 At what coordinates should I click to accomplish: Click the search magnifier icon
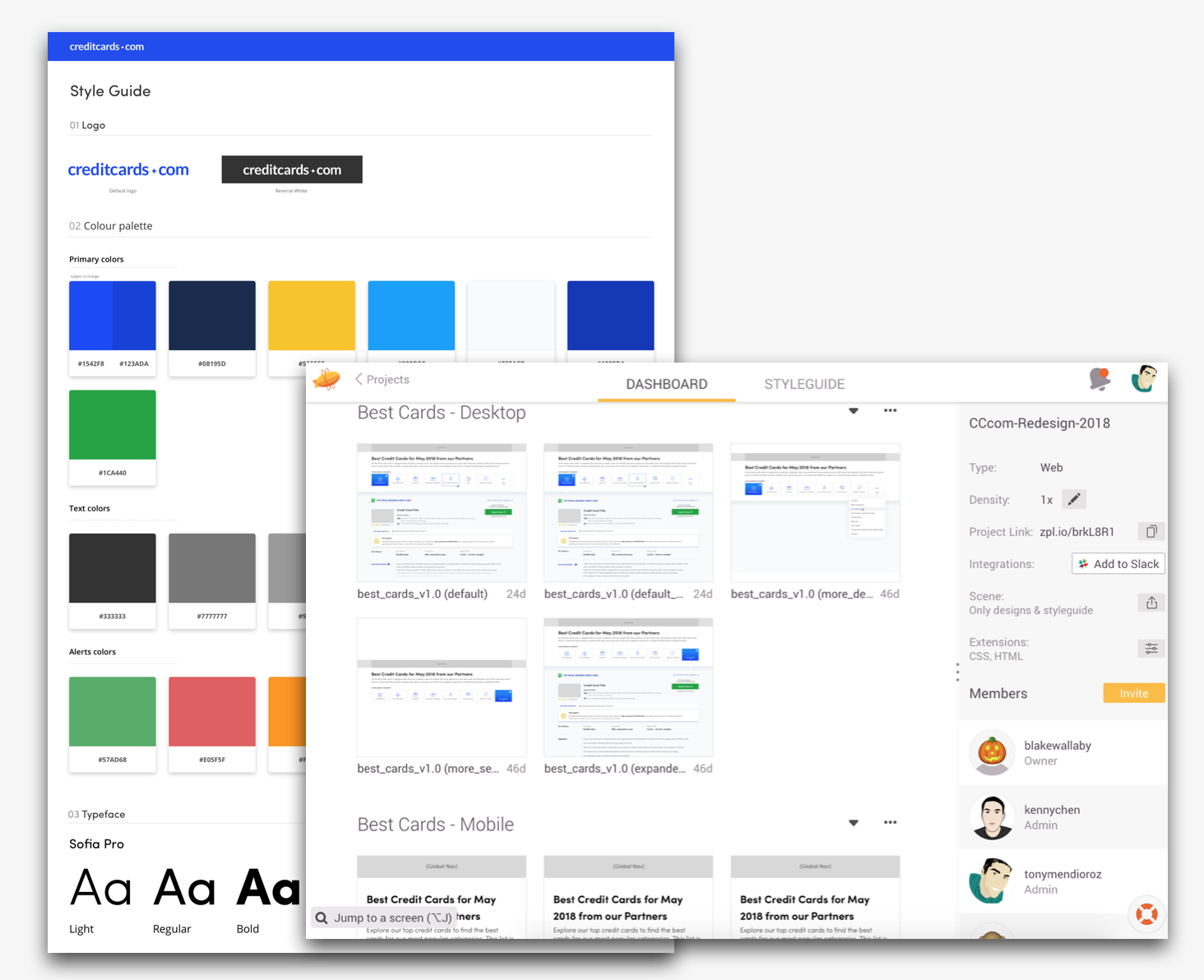coord(322,918)
